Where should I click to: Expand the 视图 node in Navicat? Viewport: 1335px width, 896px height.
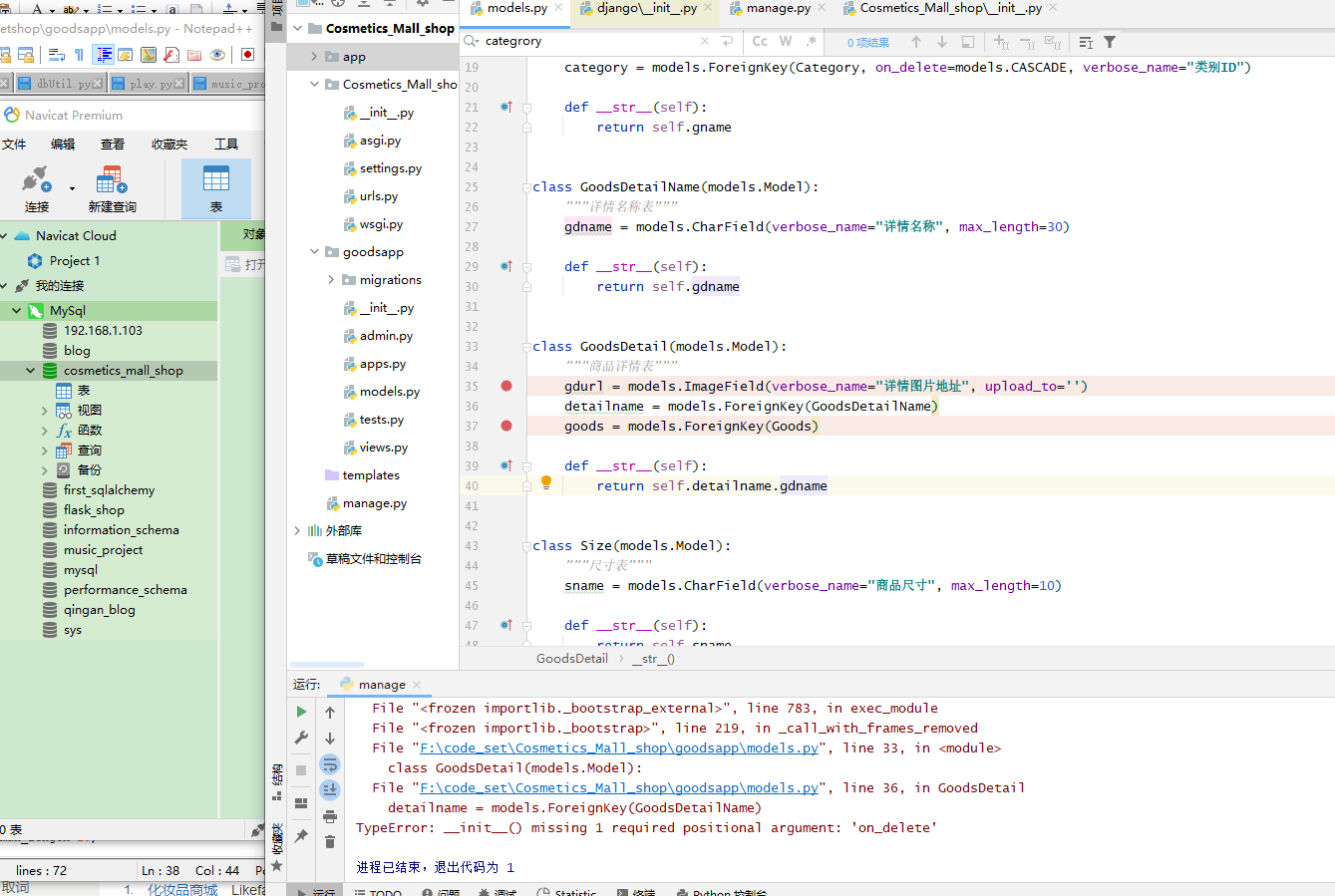[45, 411]
